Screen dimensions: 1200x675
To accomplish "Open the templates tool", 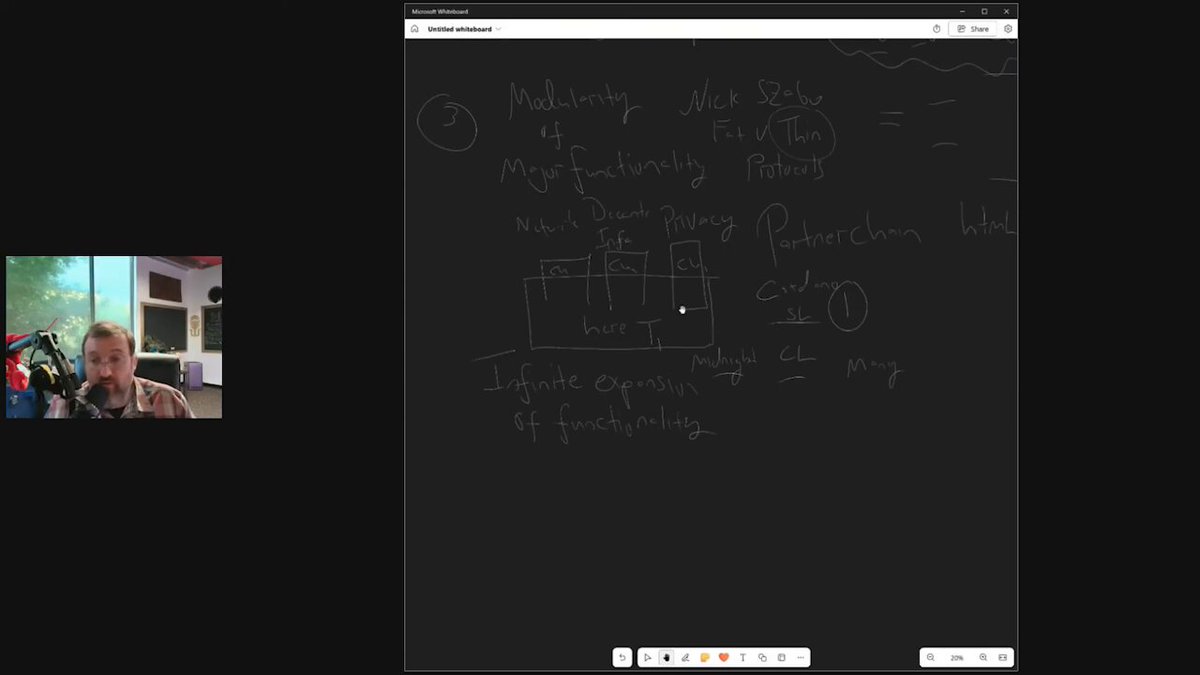I will coord(781,657).
